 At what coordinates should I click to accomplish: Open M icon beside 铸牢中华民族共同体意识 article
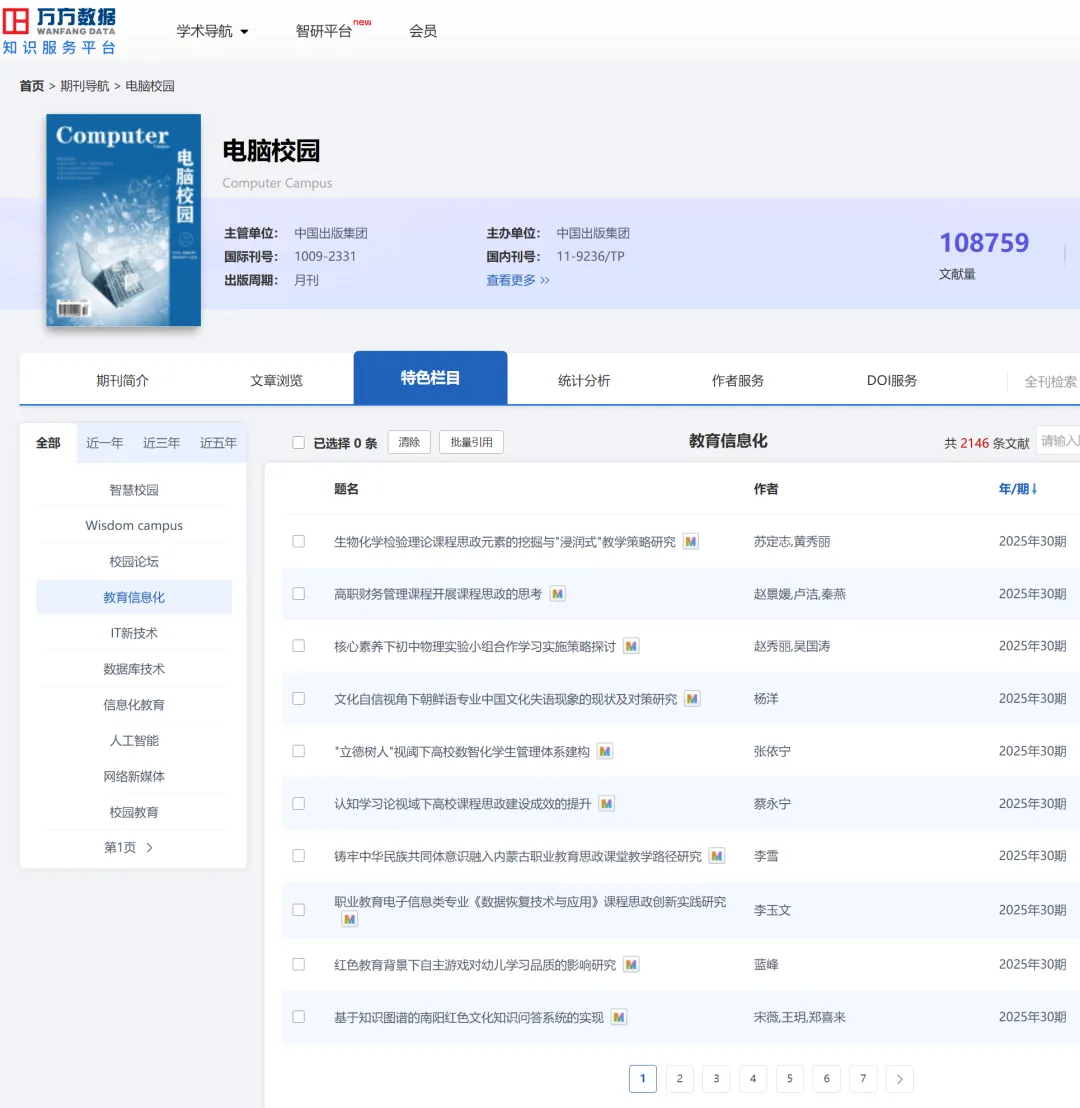pyautogui.click(x=717, y=856)
